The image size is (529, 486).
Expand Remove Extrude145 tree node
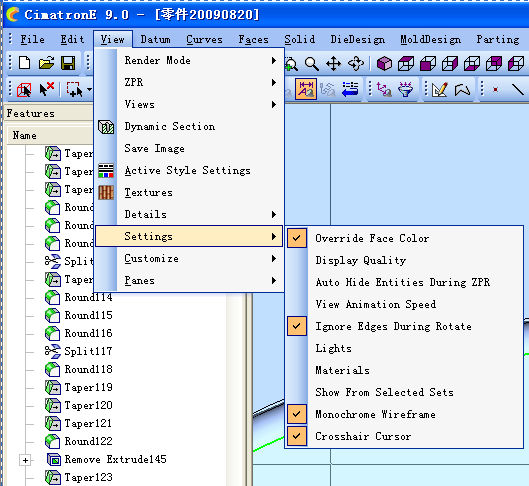(25, 460)
